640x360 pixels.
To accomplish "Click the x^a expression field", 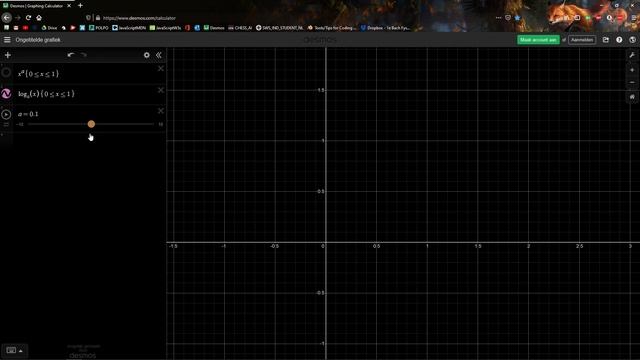I will 84,73.
